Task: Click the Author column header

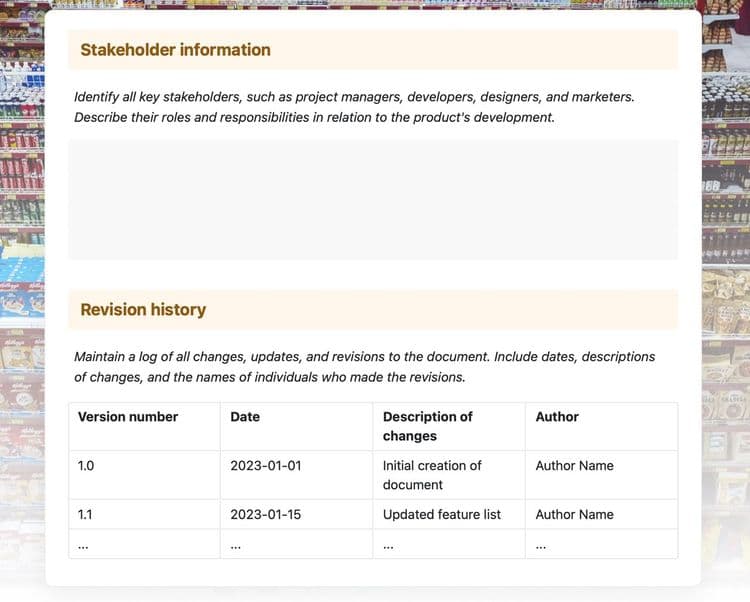Action: coord(602,427)
